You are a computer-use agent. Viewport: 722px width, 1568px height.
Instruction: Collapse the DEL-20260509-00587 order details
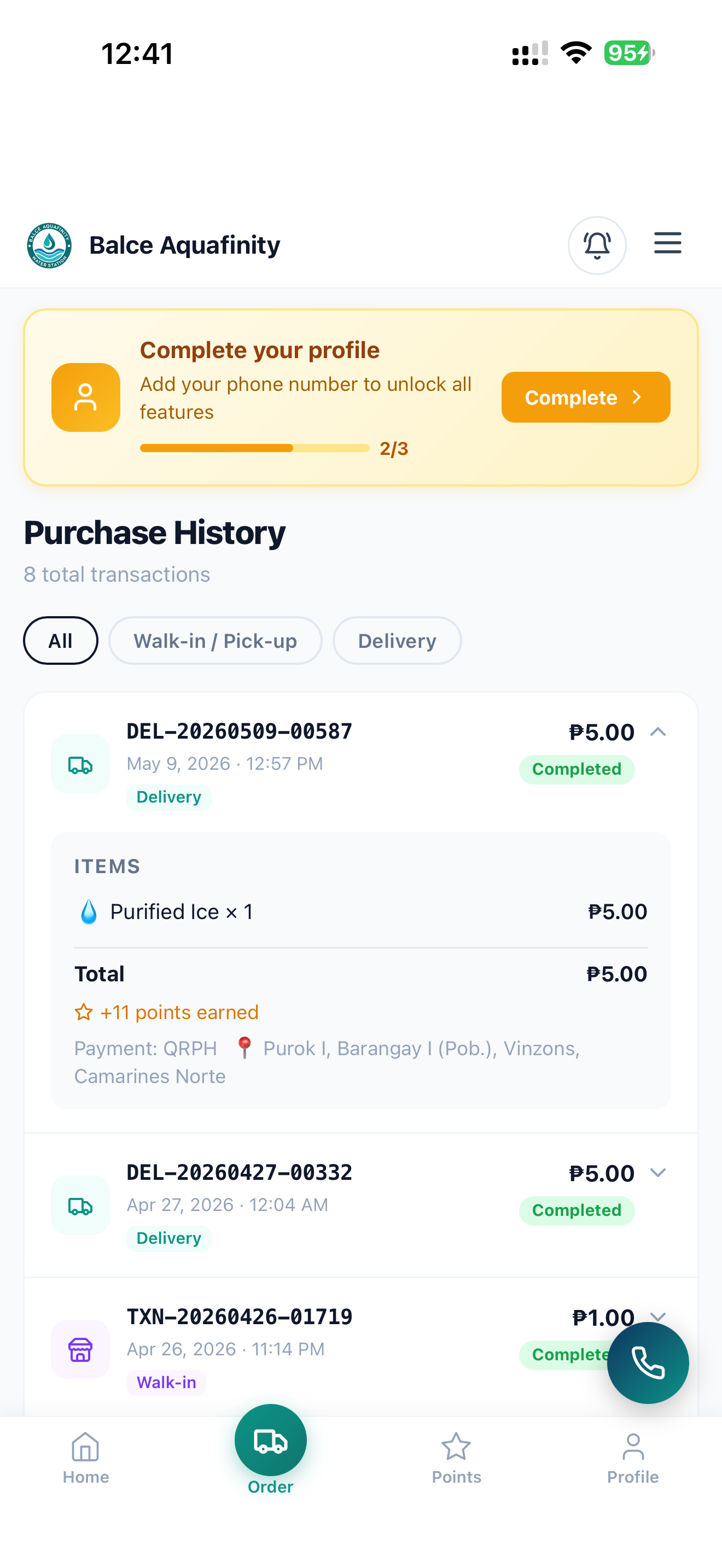(x=658, y=732)
